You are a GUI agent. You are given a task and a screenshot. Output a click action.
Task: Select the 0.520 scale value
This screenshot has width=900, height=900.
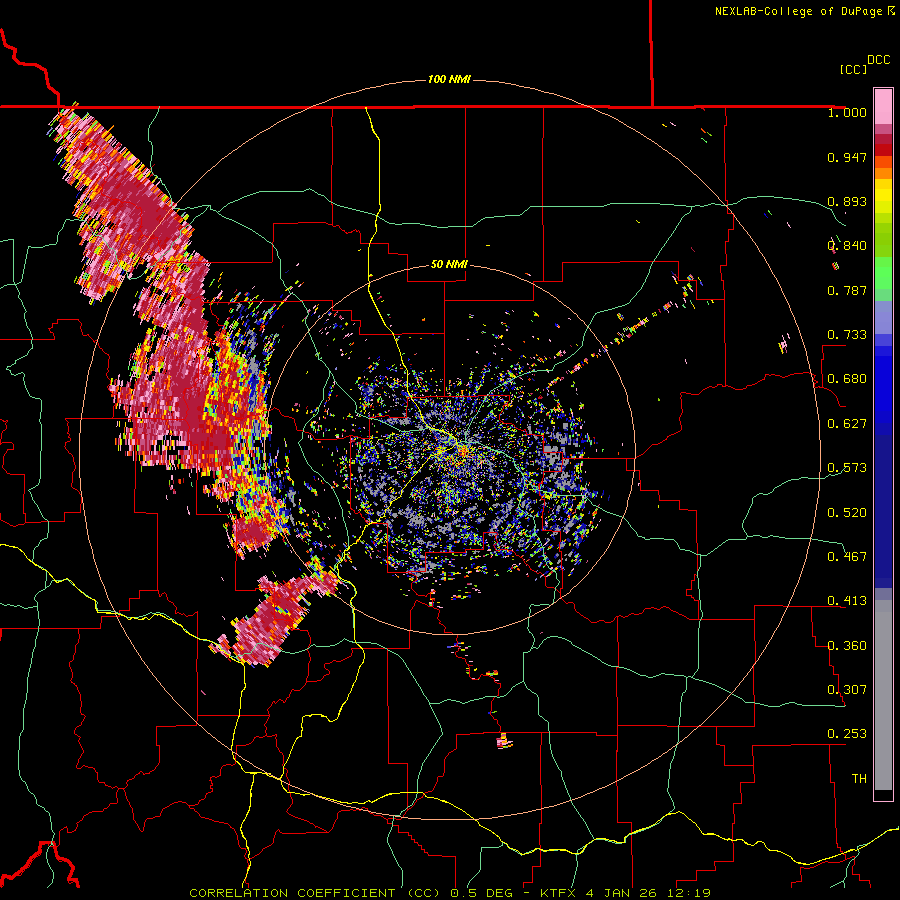pos(847,513)
